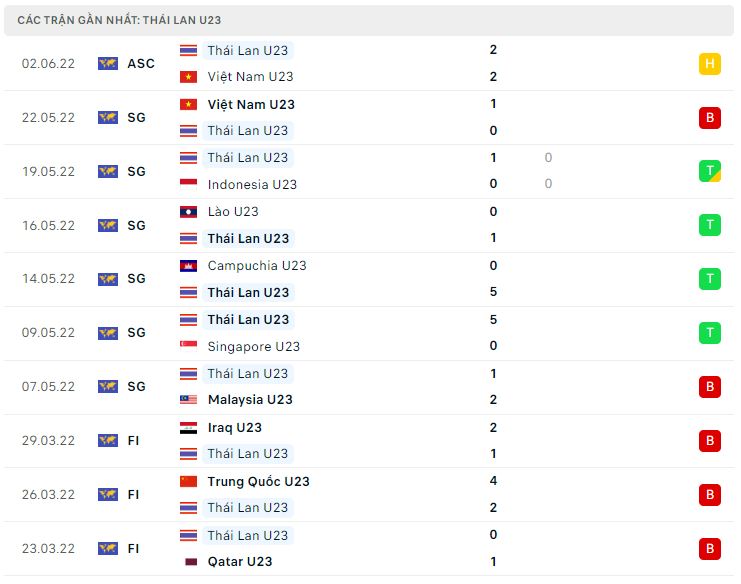741x584 pixels.
Task: Click the Malaysia flag icon
Action: click(x=188, y=400)
